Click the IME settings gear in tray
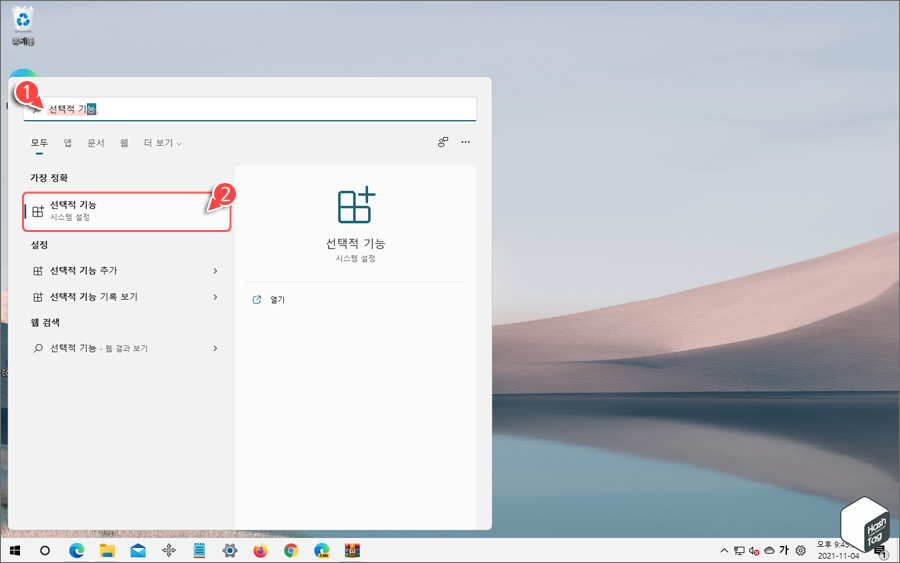900x563 pixels. pyautogui.click(x=800, y=551)
